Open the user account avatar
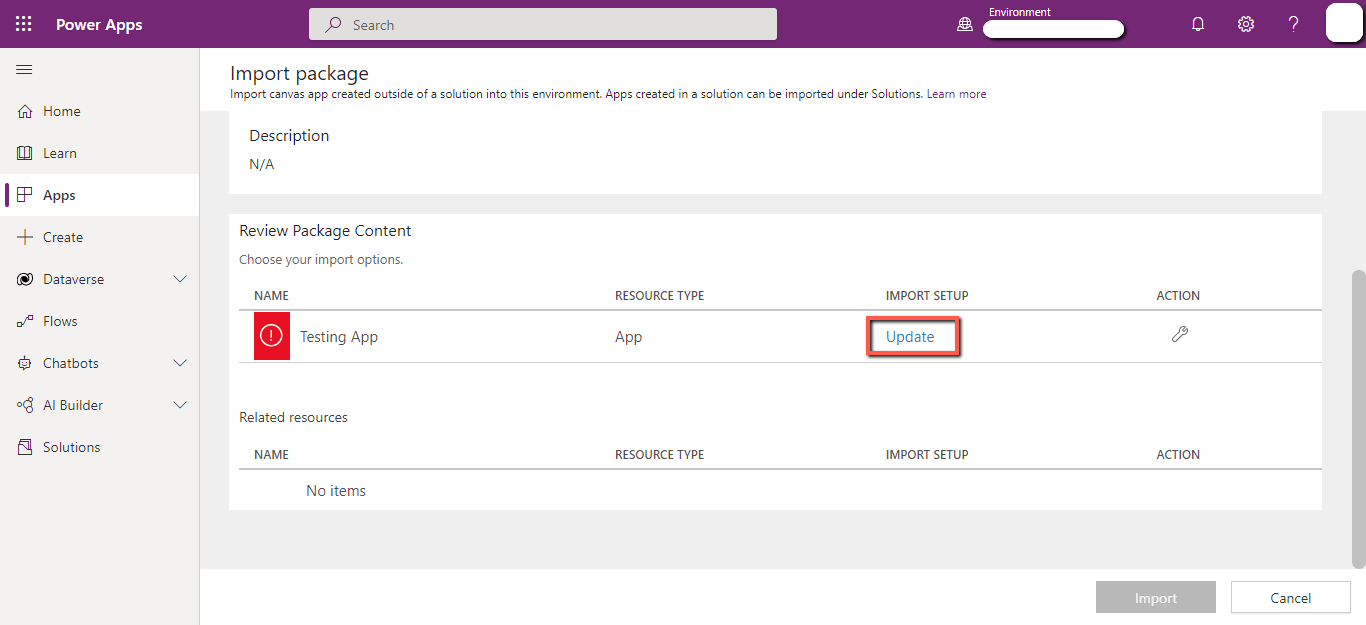Image resolution: width=1366 pixels, height=625 pixels. 1343,23
